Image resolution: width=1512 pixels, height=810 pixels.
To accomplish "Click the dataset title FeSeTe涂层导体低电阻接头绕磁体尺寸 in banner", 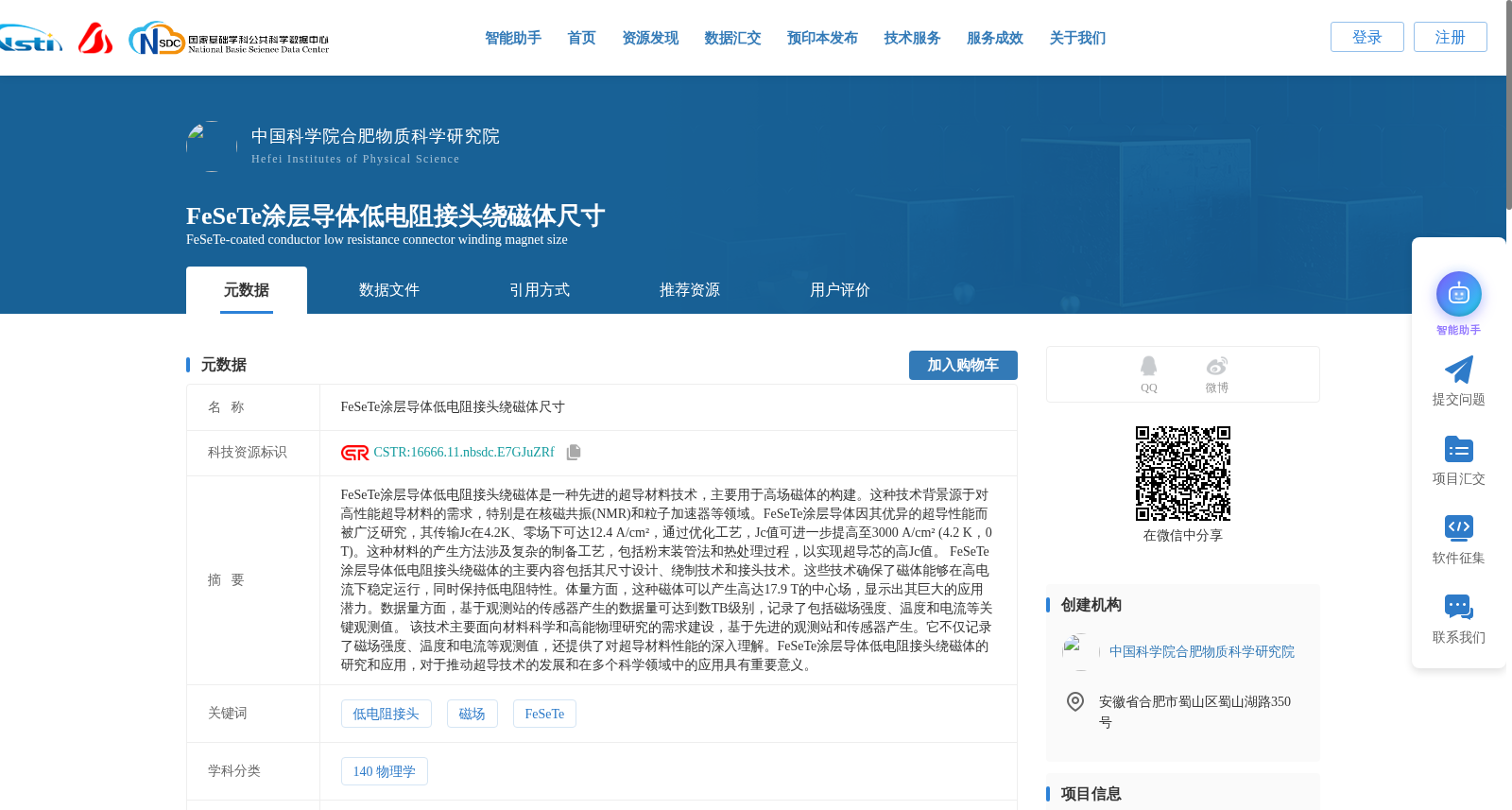I will [395, 216].
